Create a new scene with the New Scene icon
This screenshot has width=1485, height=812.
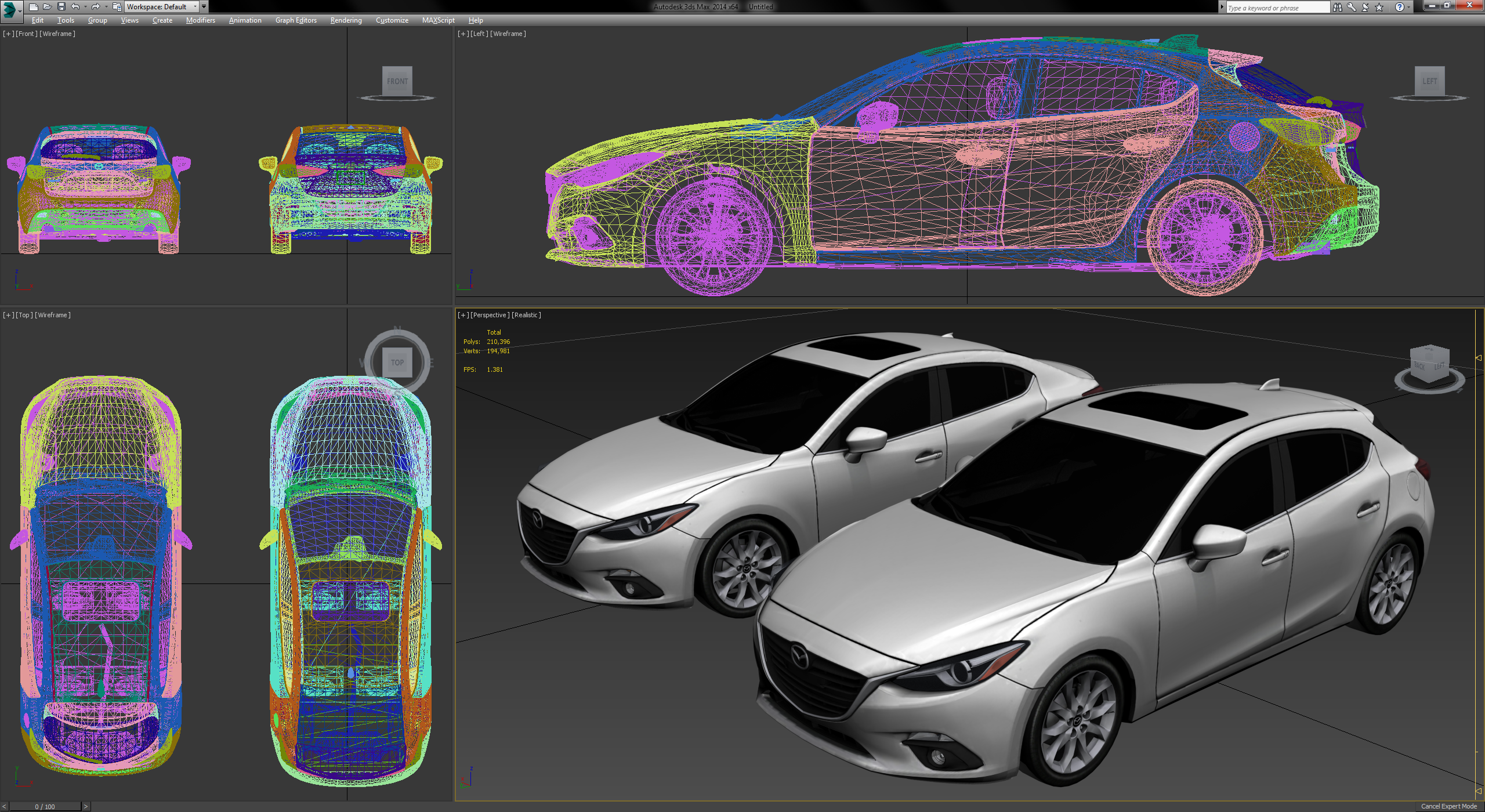coord(34,7)
